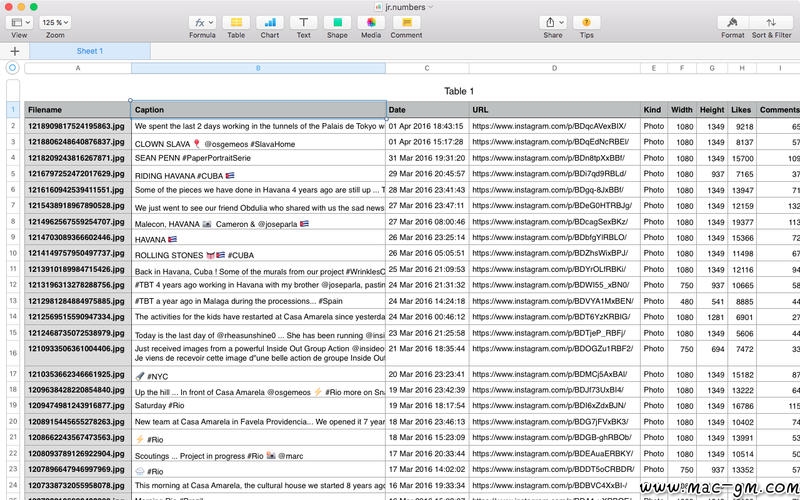Click the jr.numbers window title

coord(406,7)
